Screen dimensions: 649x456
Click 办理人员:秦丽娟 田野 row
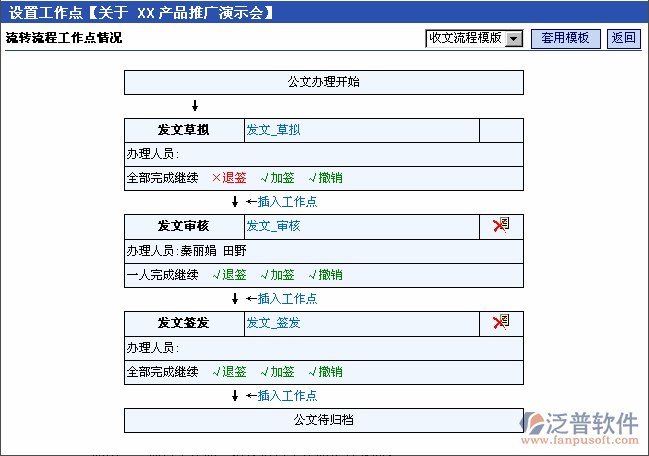click(324, 251)
